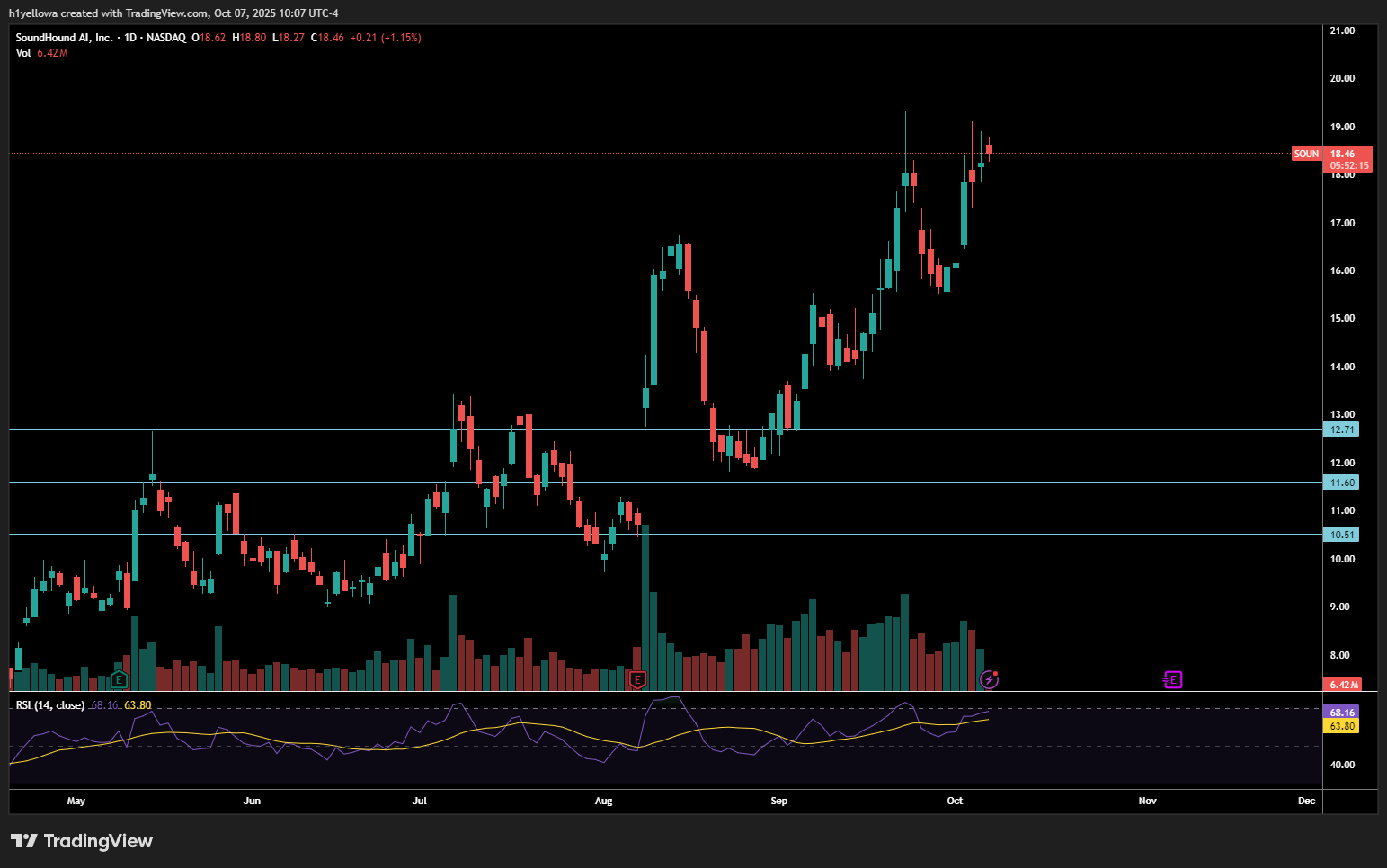Click the 11.60 price label on the axis
The image size is (1387, 868).
tap(1342, 483)
